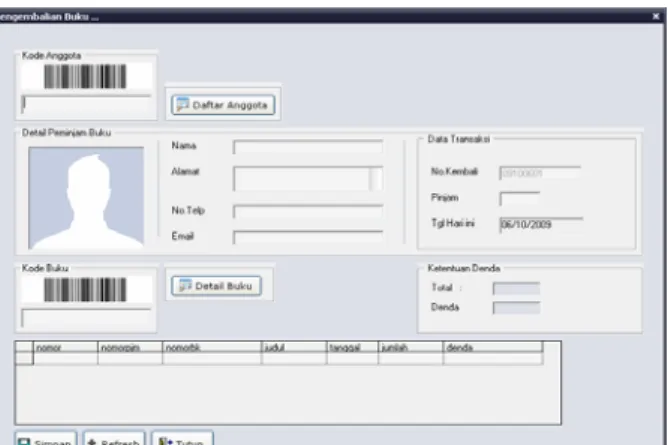Image resolution: width=668 pixels, height=445 pixels.
Task: Click the Detail Buku button
Action: [x=216, y=286]
